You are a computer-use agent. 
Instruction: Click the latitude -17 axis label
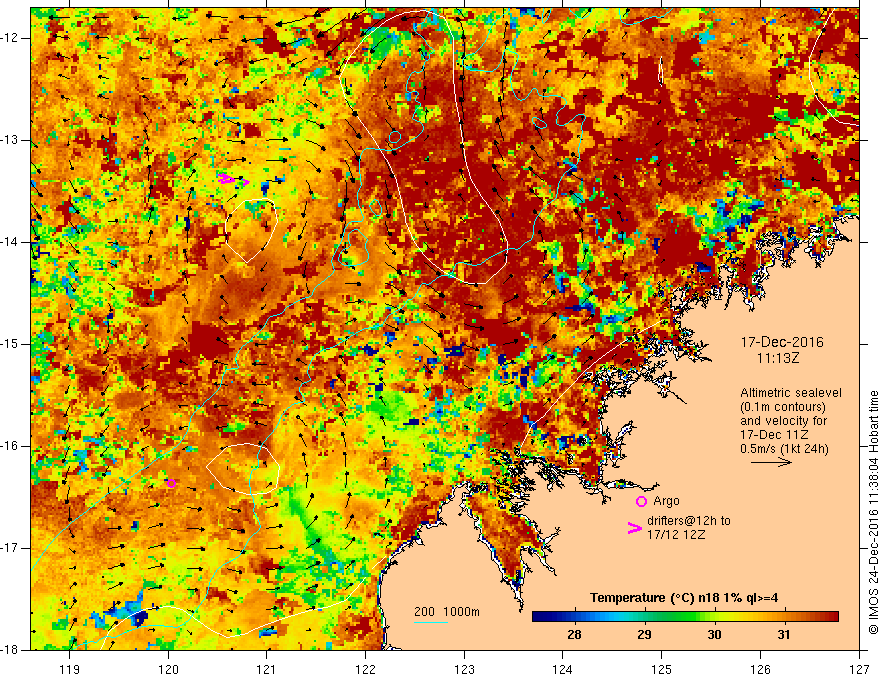tap(10, 548)
